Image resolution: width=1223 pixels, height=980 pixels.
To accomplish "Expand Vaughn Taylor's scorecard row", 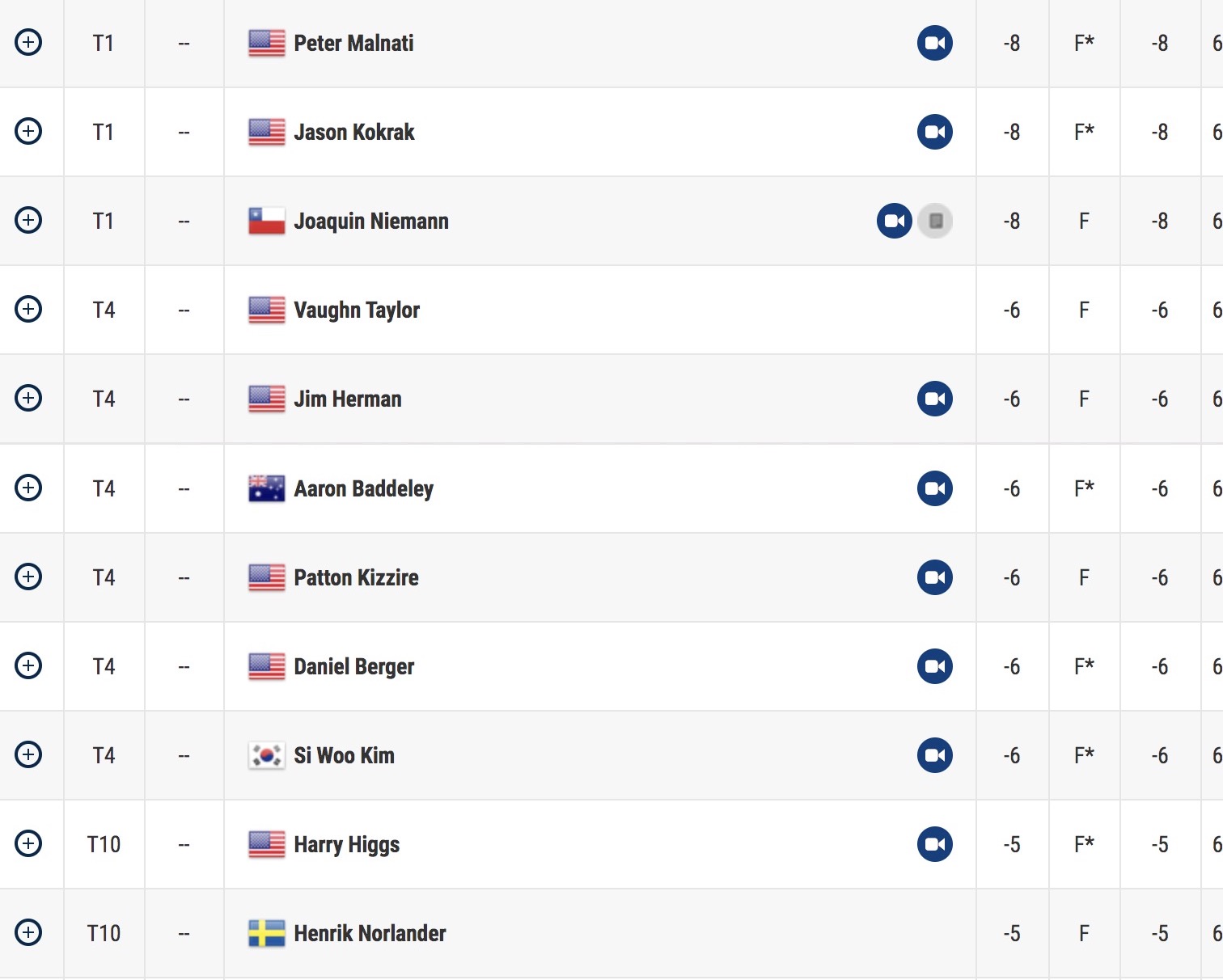I will coord(28,309).
